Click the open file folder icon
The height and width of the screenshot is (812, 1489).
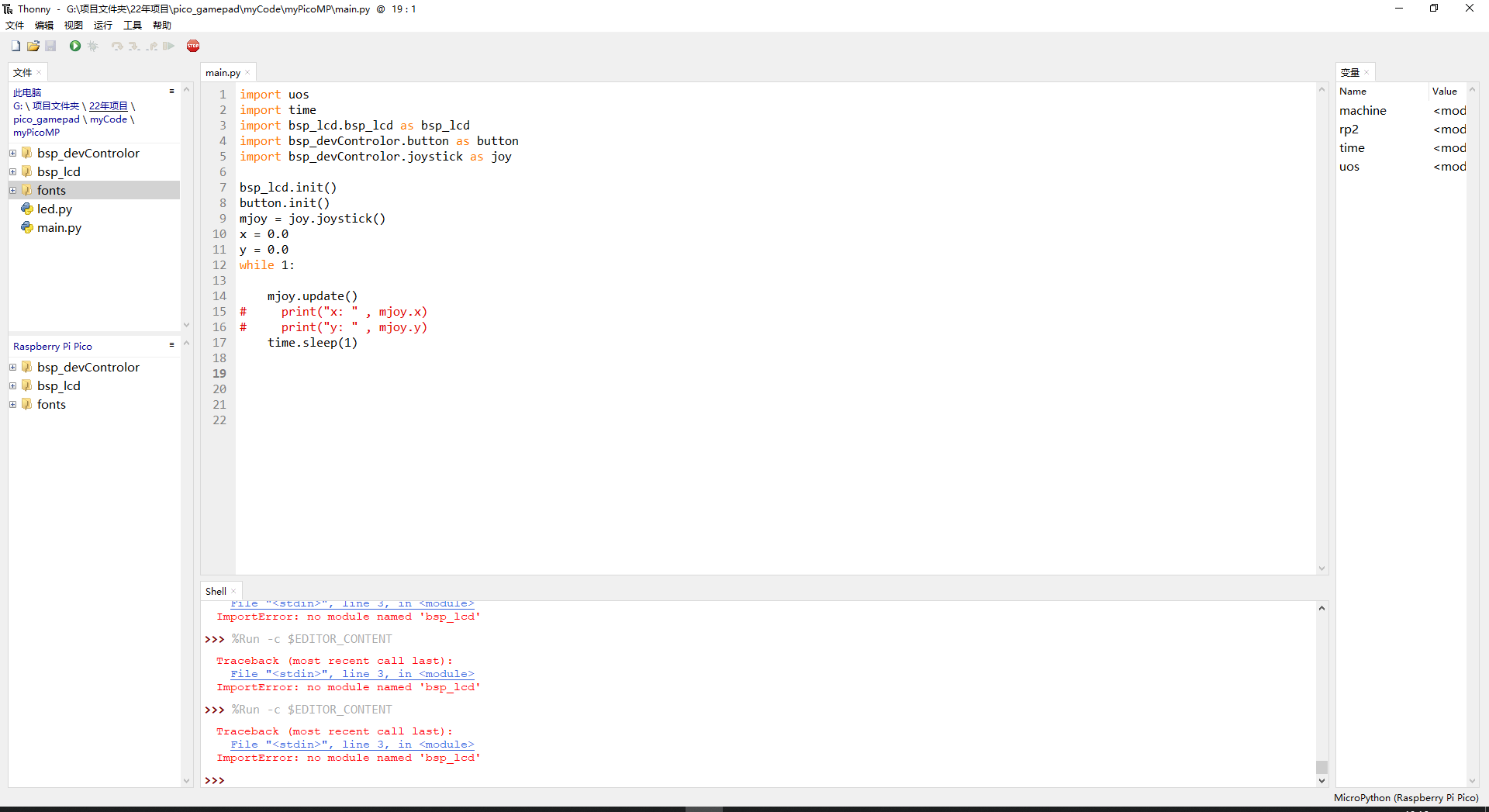coord(33,47)
